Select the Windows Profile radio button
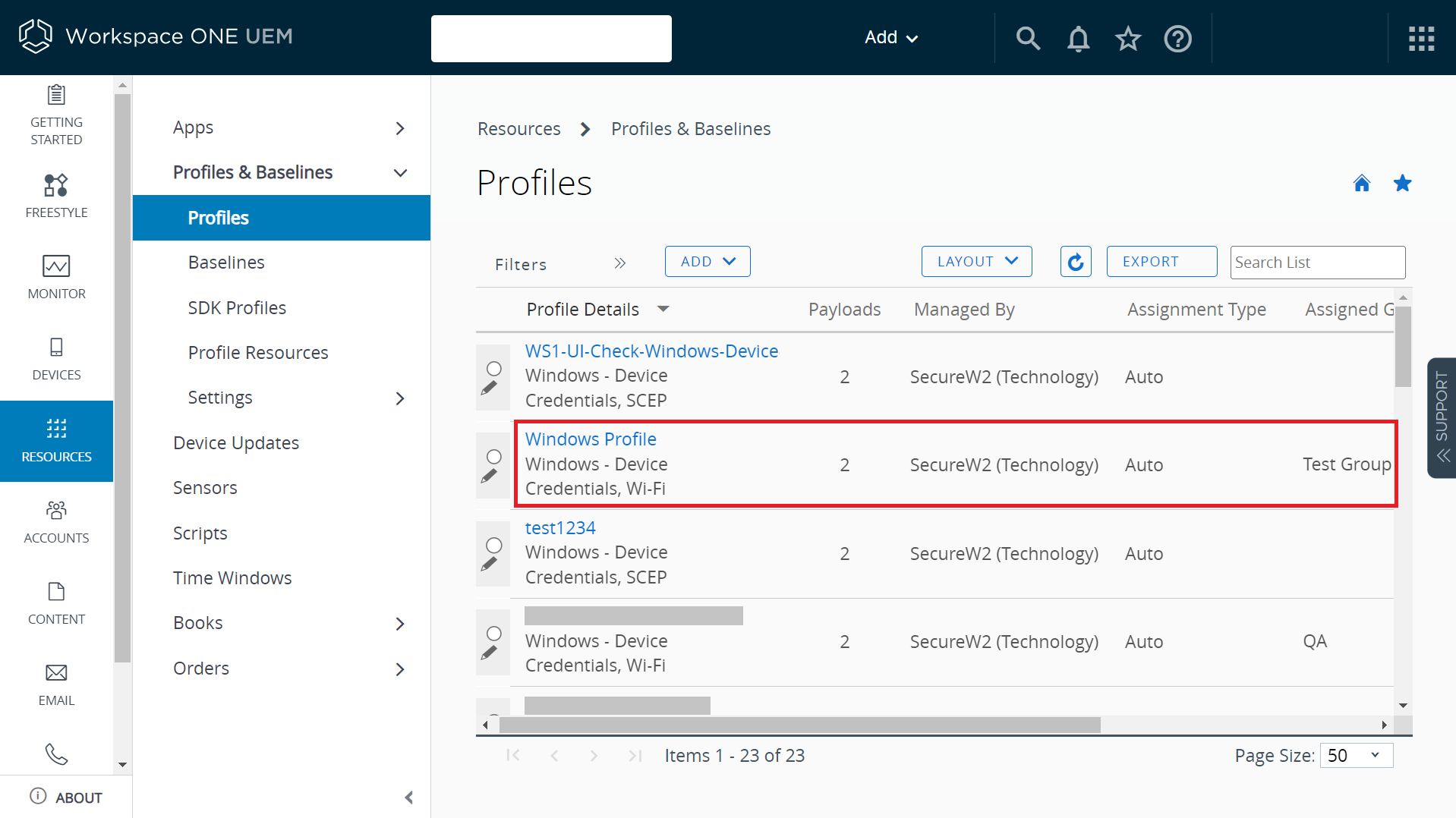Screen dimensions: 1456x818 494,457
